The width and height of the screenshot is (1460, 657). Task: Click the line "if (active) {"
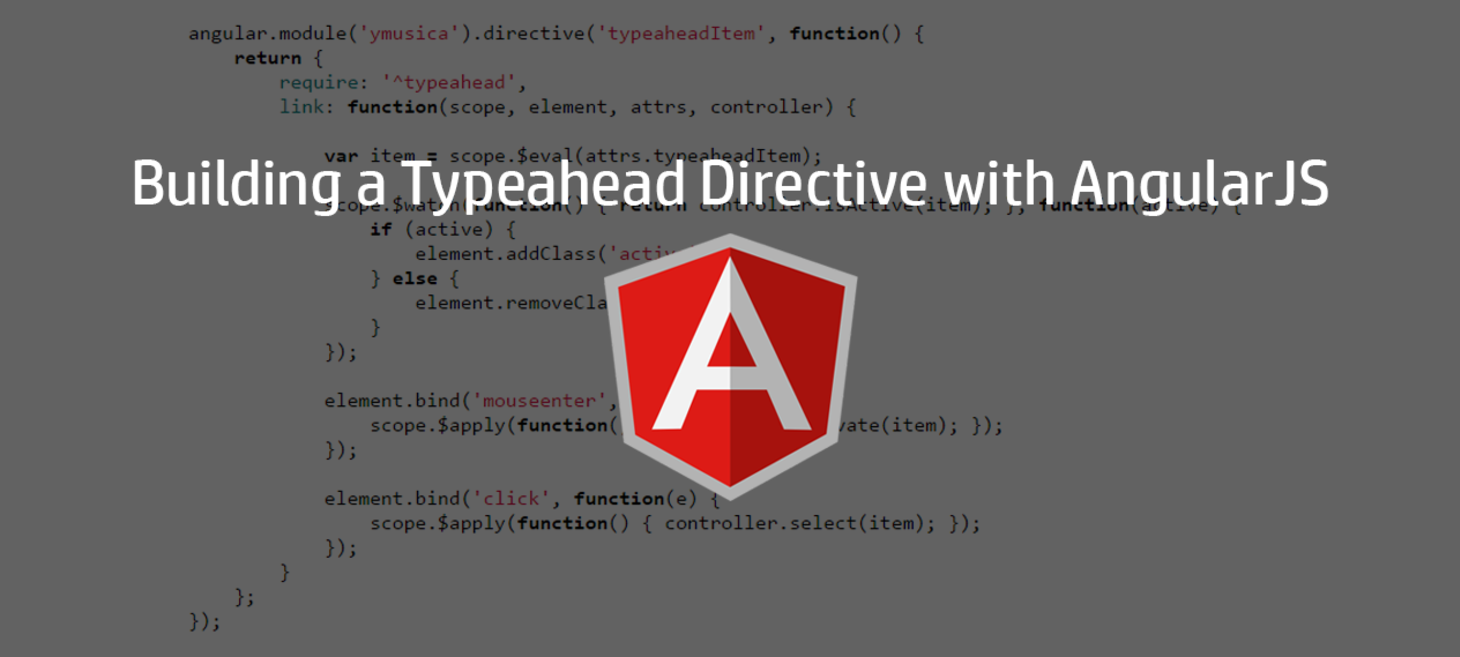(x=443, y=230)
